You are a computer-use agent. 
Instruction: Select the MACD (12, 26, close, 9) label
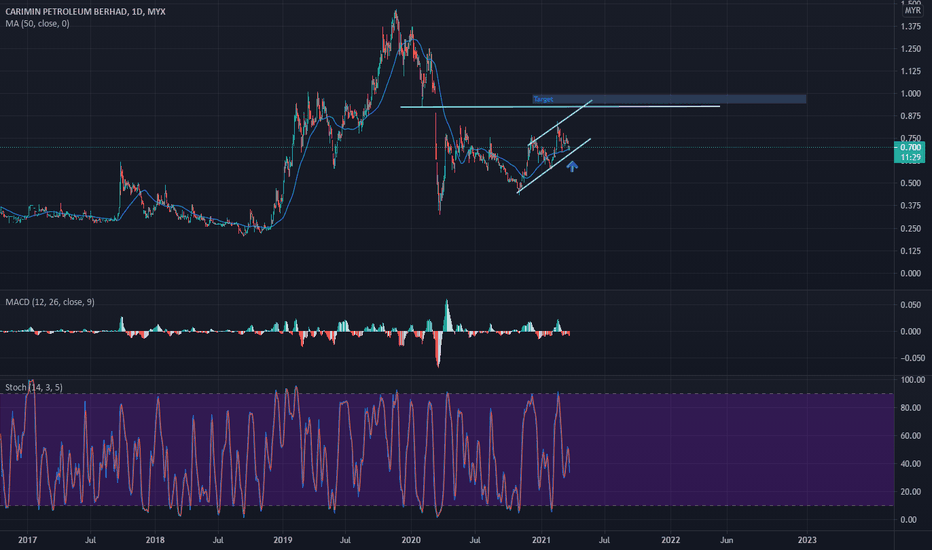[x=50, y=302]
